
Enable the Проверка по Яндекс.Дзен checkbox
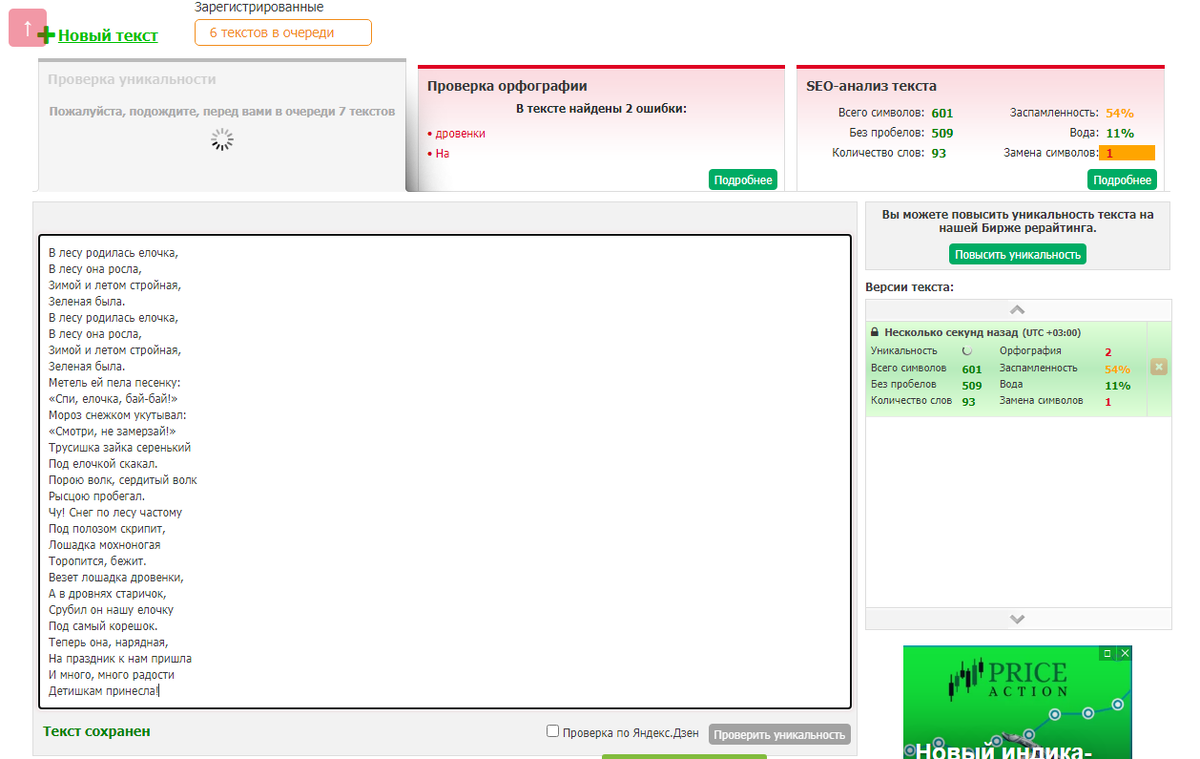pyautogui.click(x=553, y=731)
